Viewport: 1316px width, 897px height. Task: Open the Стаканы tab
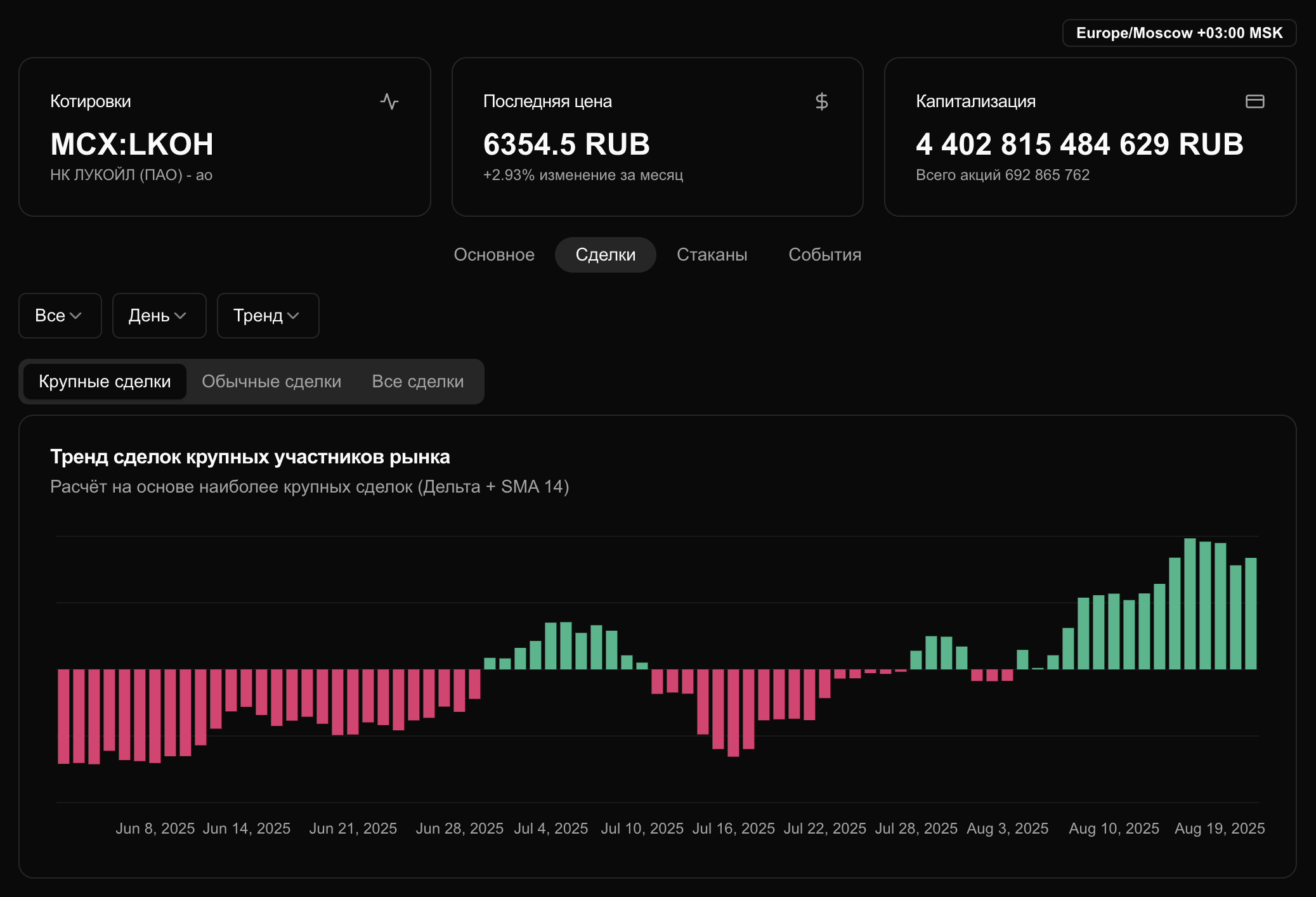[x=712, y=255]
